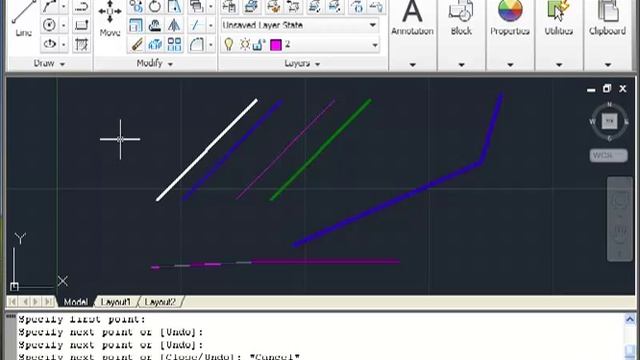Click the layer 2 magenta color swatch
This screenshot has height=360, width=640.
click(276, 44)
